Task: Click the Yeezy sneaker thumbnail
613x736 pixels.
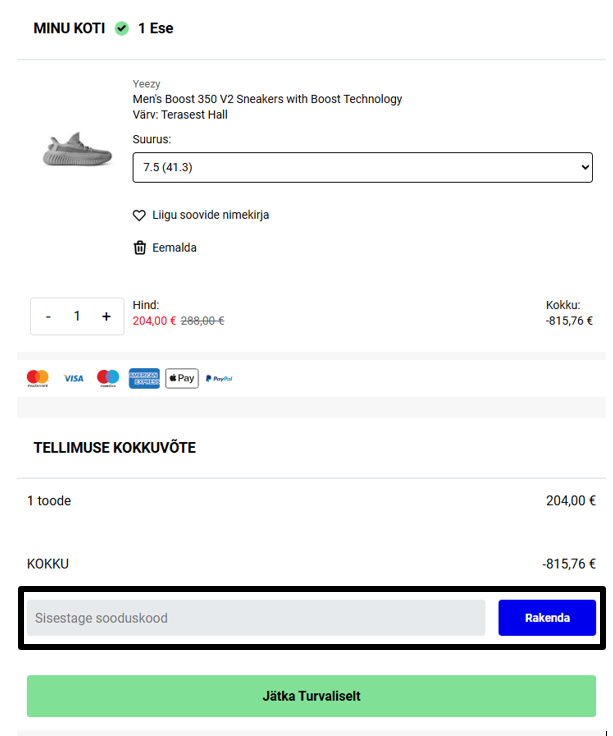Action: coord(76,150)
